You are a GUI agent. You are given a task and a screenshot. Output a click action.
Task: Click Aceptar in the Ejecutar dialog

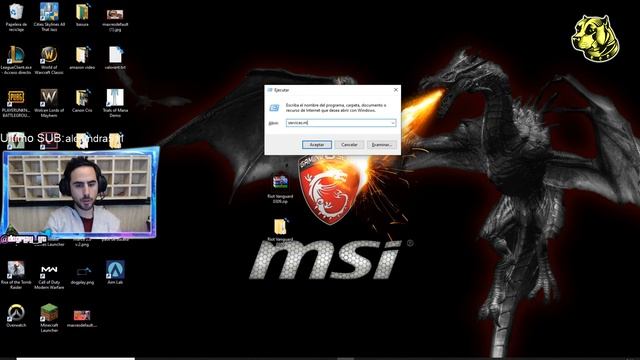pos(317,144)
